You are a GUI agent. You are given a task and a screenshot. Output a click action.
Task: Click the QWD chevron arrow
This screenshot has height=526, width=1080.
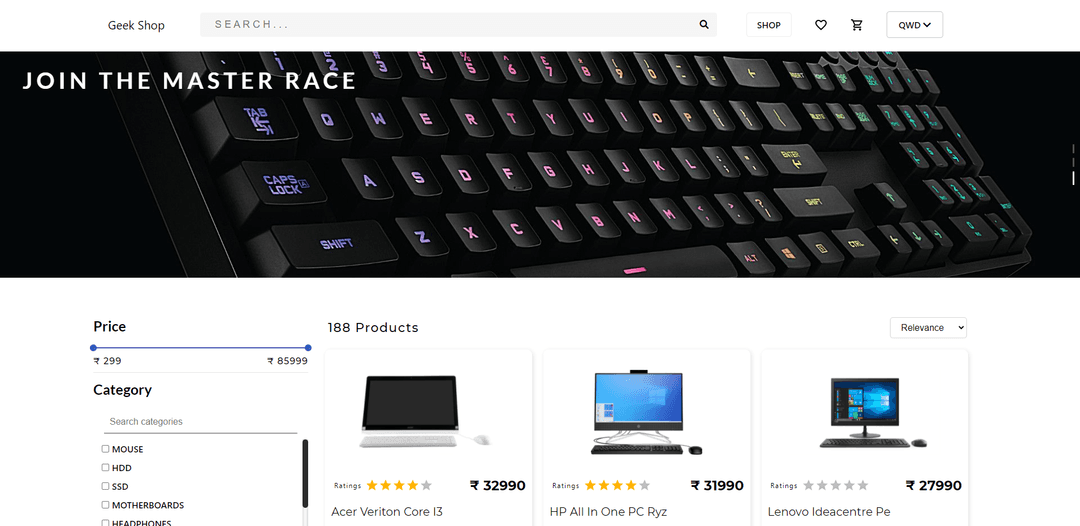[x=927, y=25]
